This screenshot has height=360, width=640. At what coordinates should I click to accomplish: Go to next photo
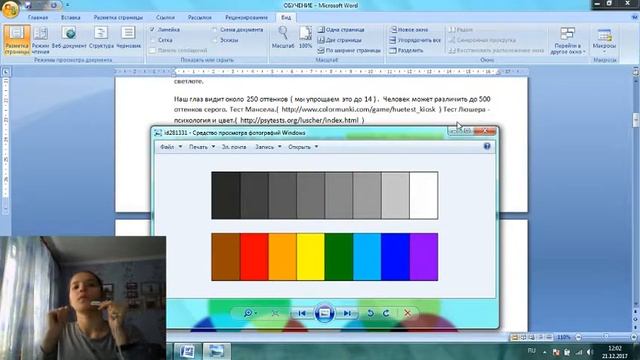(x=347, y=313)
